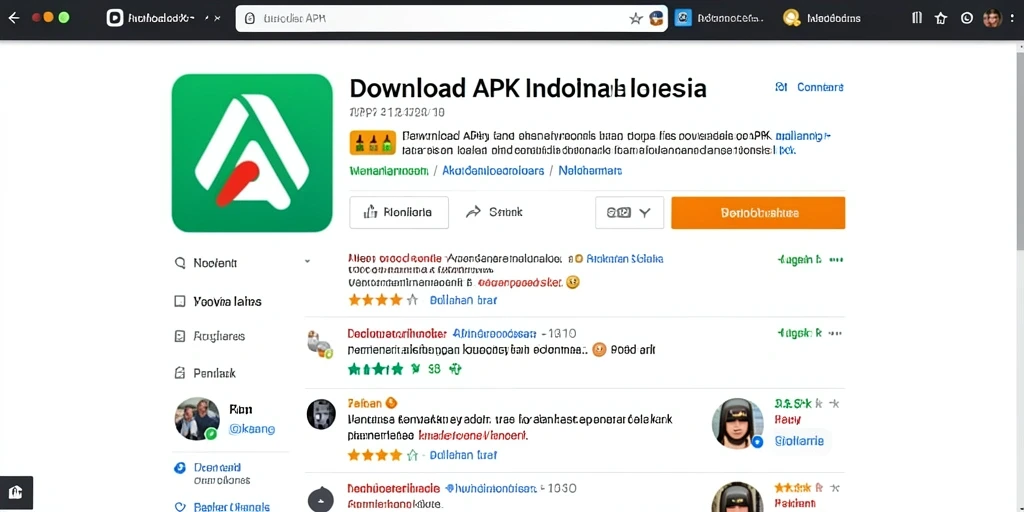Open the green Wenanianrooom link

(x=389, y=170)
